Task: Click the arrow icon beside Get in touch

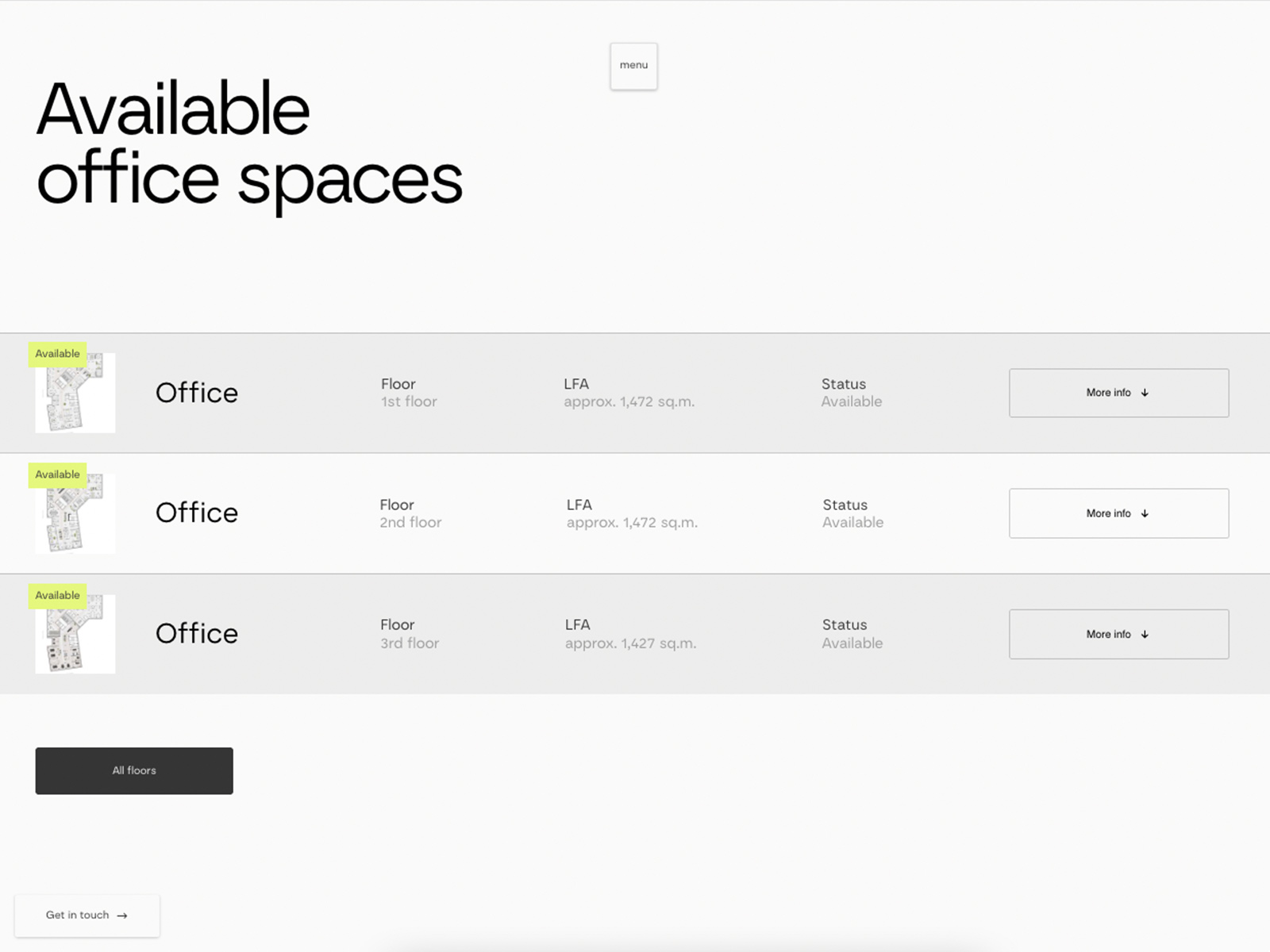Action: coord(122,916)
